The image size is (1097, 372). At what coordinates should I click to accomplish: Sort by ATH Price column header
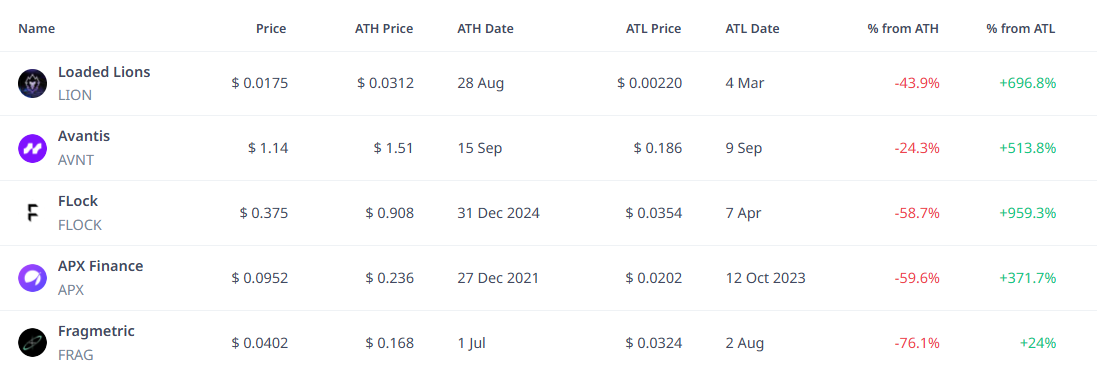[x=383, y=29]
